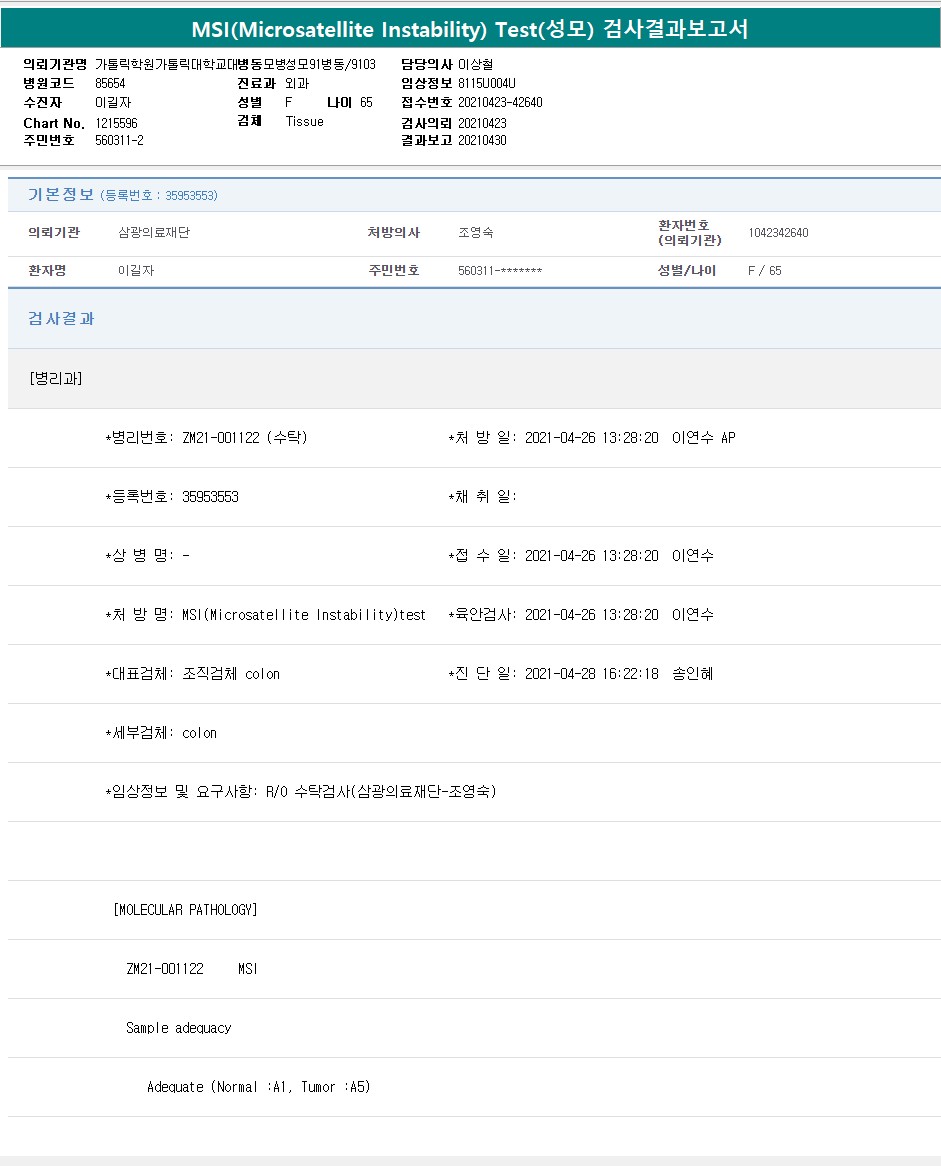Click the 성별/나이 value F / 65
The width and height of the screenshot is (941, 1166).
click(x=765, y=271)
